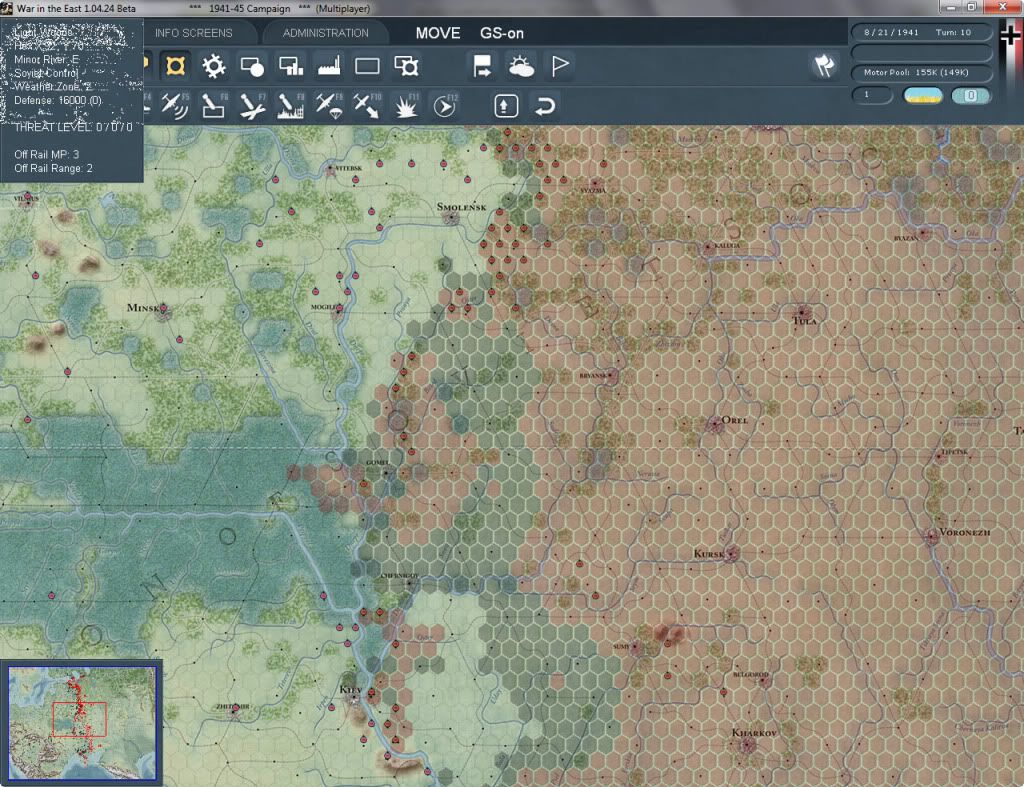Select the Smolensk city hex
1024x787 pixels.
pyautogui.click(x=451, y=218)
